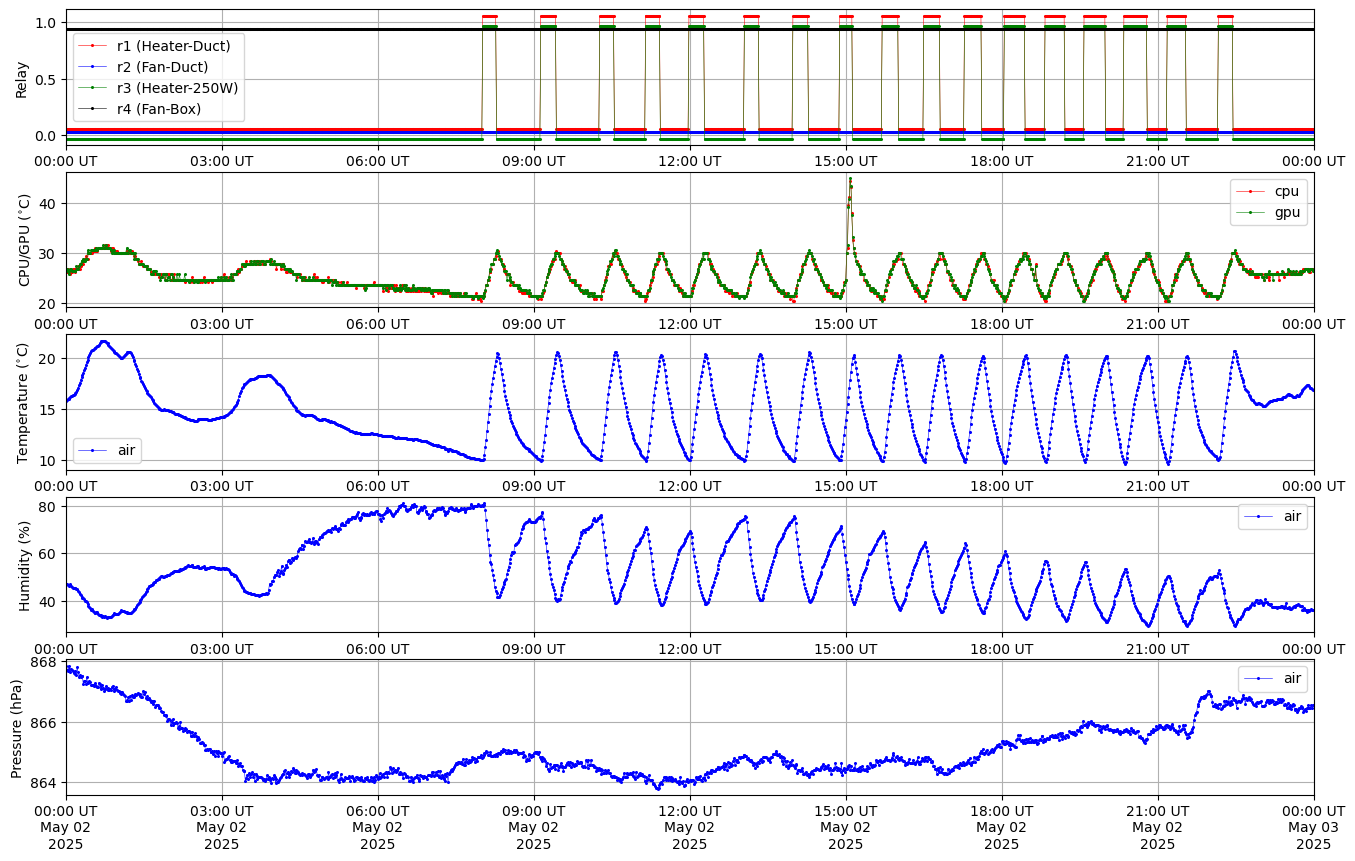Click the 30 tick on CPU/GPU axis
This screenshot has height=861, width=1355.
click(x=50, y=254)
